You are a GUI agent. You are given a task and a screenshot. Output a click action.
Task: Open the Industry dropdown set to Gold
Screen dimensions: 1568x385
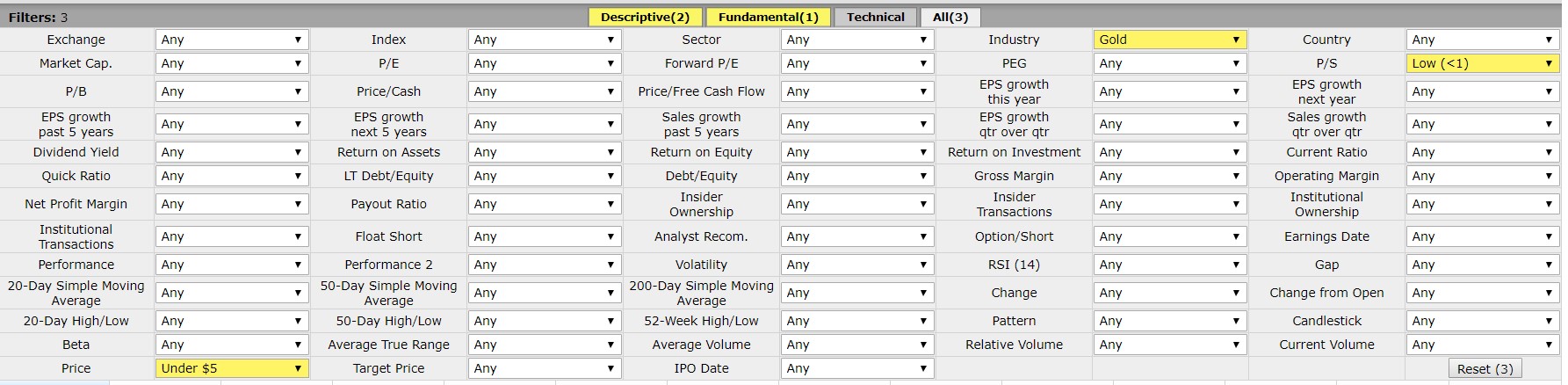(1169, 40)
